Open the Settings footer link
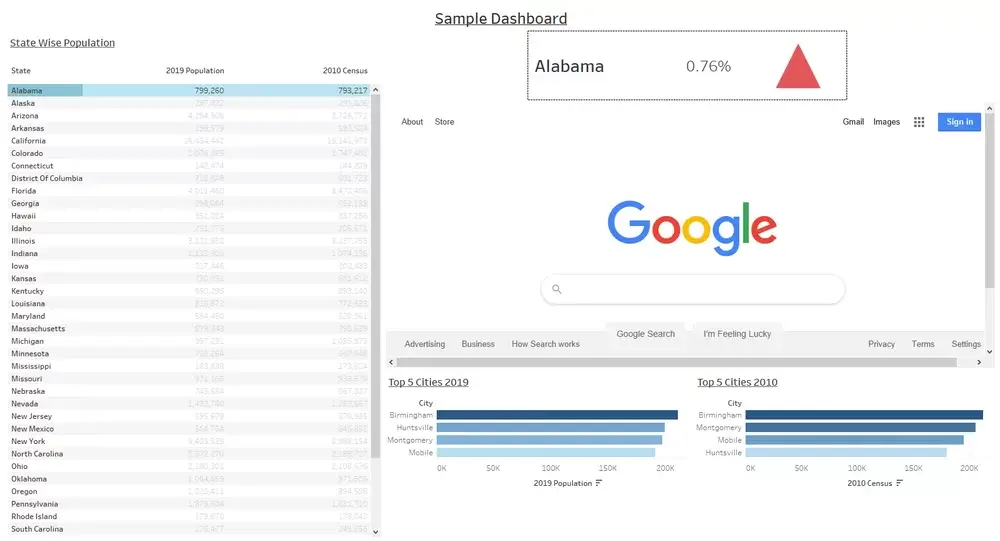The height and width of the screenshot is (541, 1000). click(x=966, y=344)
